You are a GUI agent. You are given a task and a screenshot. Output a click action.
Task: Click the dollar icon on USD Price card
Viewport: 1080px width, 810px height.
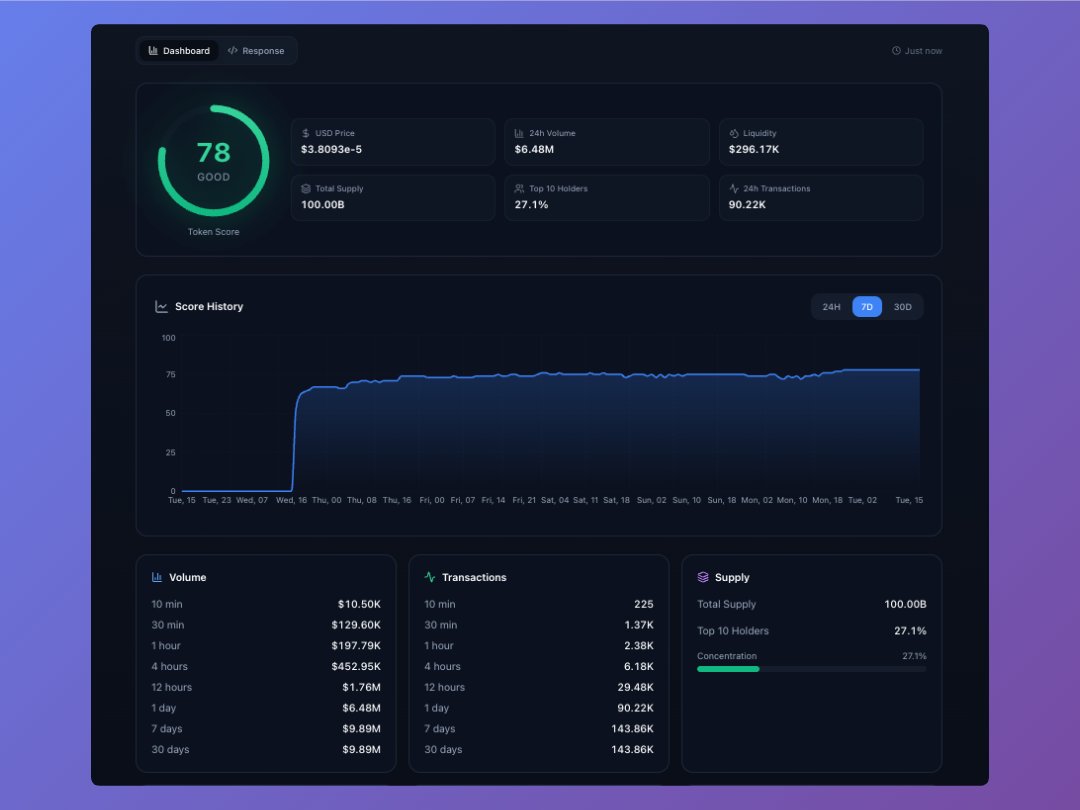click(306, 133)
